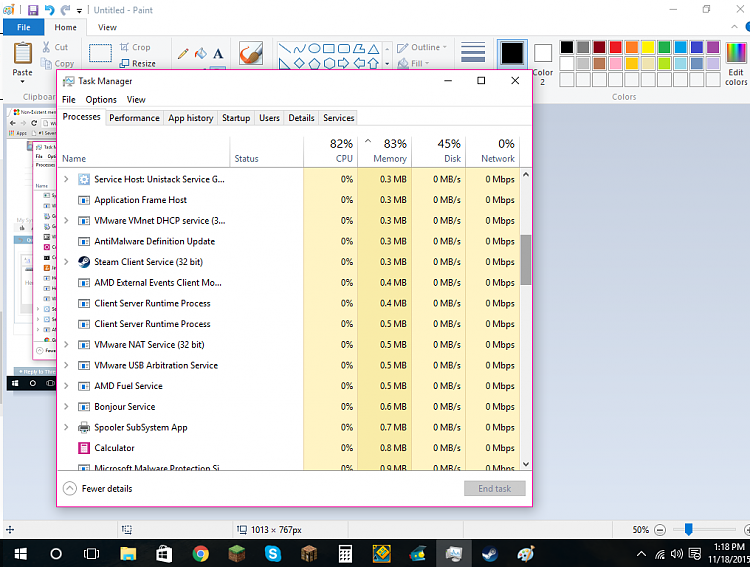This screenshot has width=750, height=567.
Task: Open File Explorer from taskbar
Action: point(128,554)
